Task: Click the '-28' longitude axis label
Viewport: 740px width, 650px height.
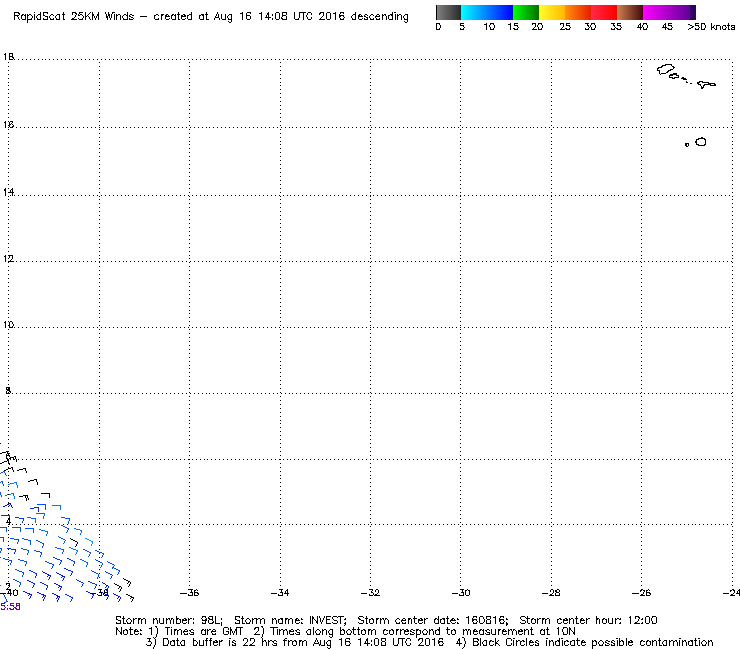Action: [551, 593]
